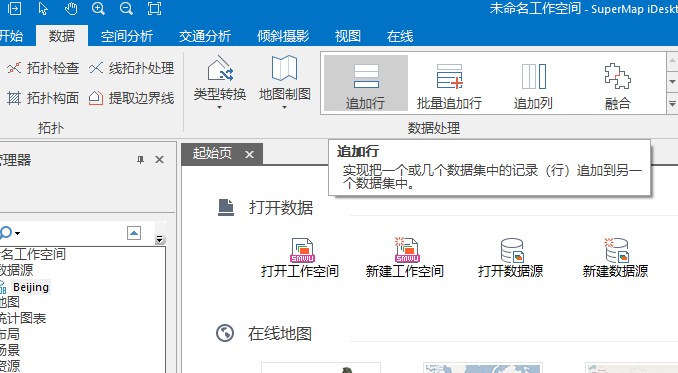Click the 在线地图 section heading
678x373 pixels.
[x=280, y=334]
